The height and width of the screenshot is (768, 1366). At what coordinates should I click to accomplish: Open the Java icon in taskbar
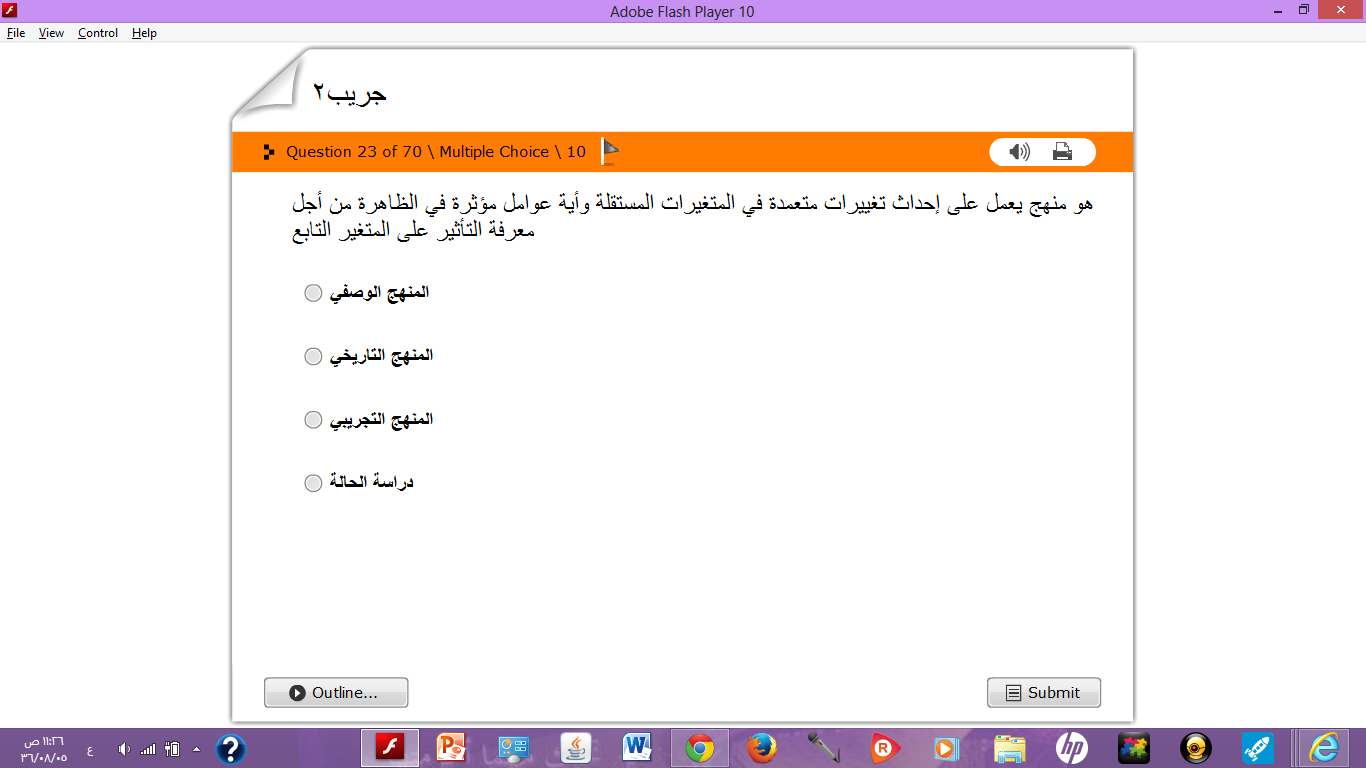pos(575,748)
